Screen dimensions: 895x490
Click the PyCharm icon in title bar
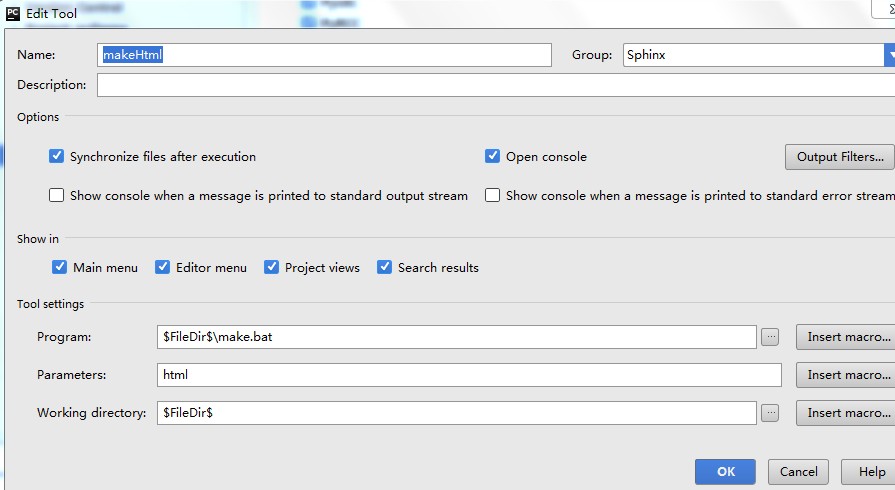click(x=13, y=14)
